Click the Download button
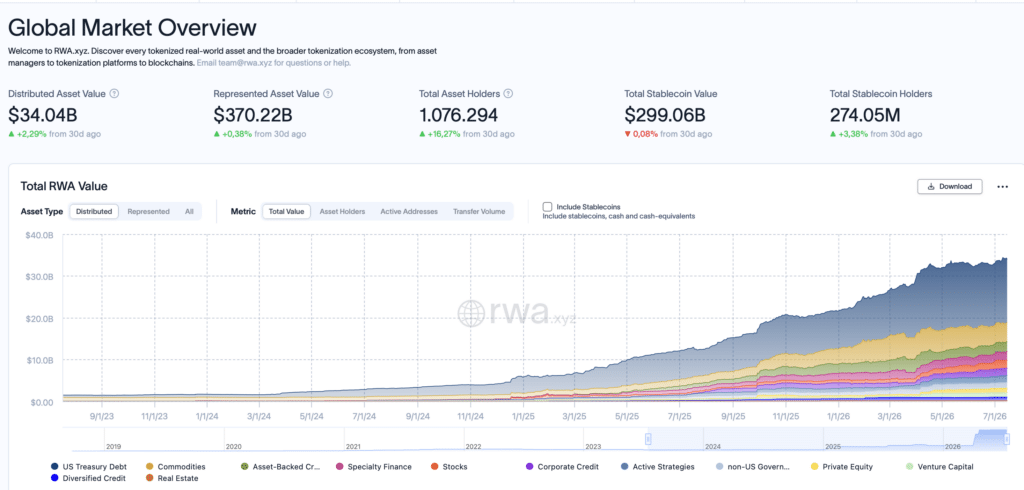1024x490 pixels. click(x=950, y=187)
